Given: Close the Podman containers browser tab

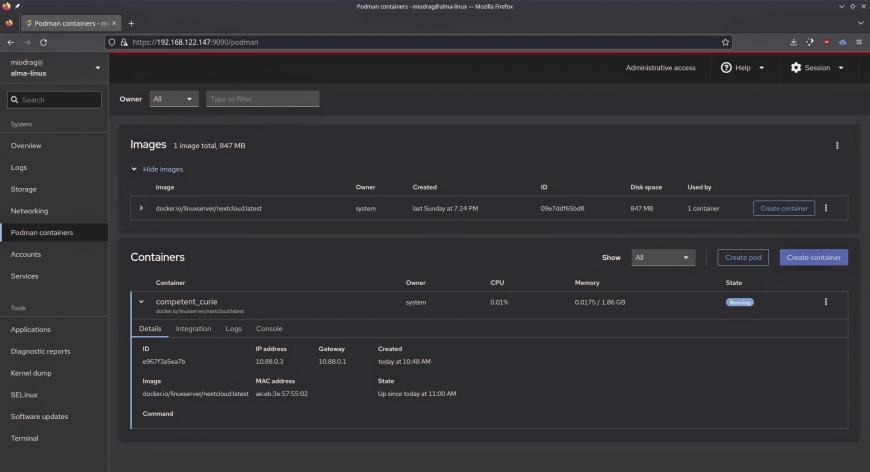Looking at the screenshot, I should pos(114,23).
